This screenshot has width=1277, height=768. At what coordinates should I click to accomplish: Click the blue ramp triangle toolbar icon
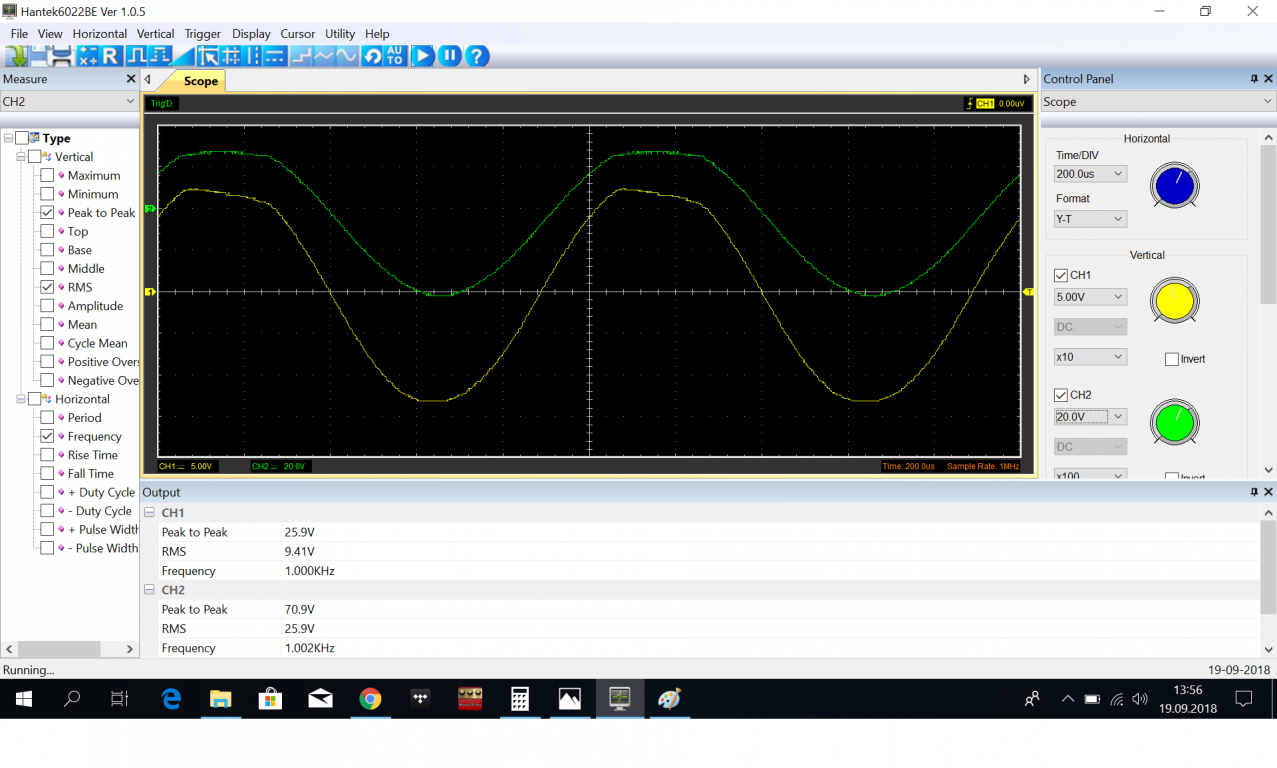tap(184, 56)
